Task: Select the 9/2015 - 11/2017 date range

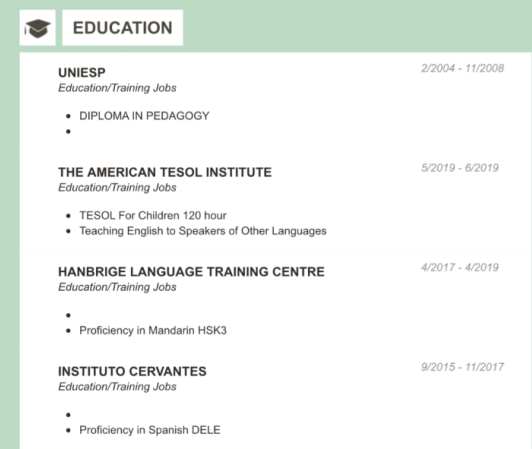Action: (462, 367)
